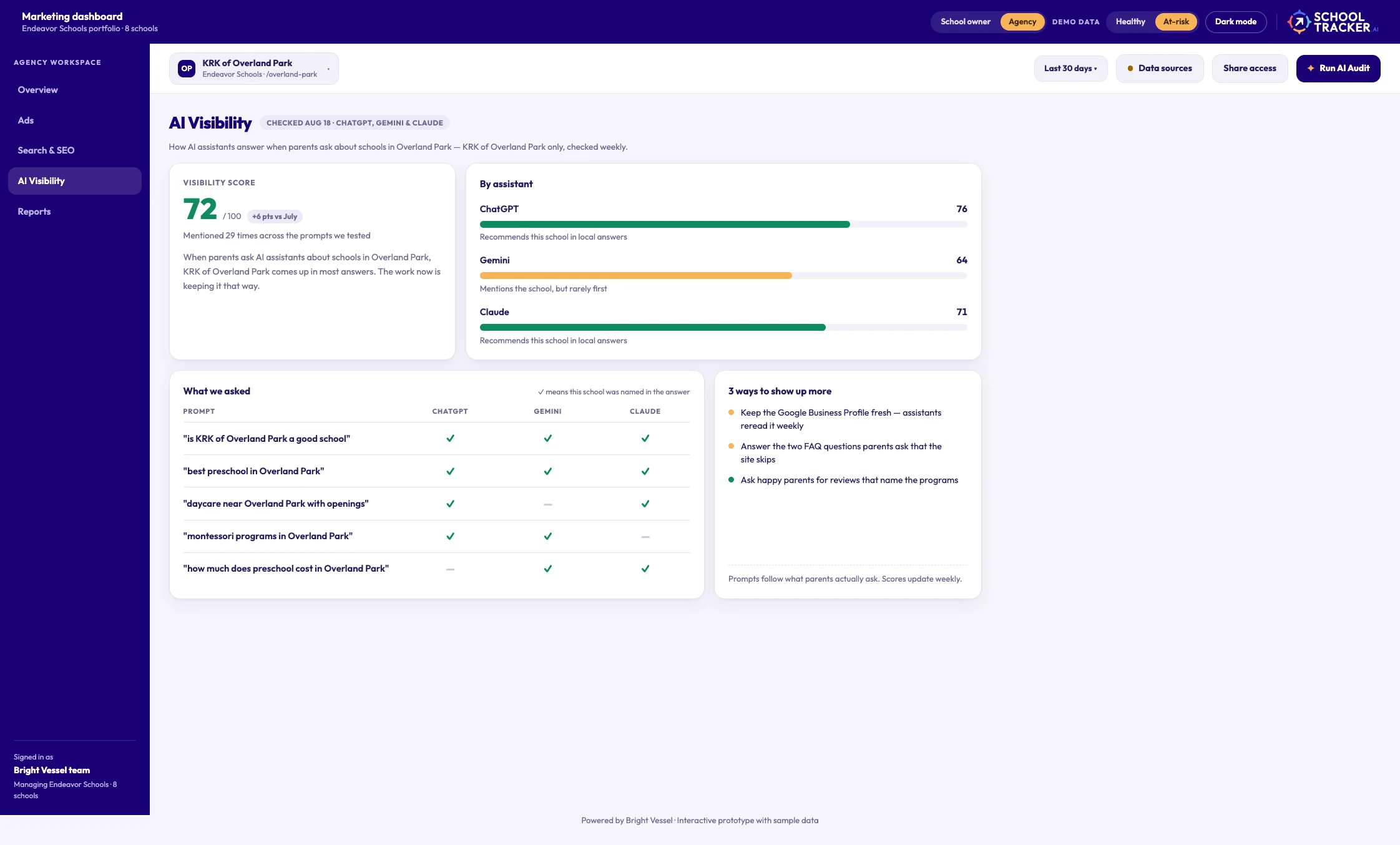1400x845 pixels.
Task: Click the Claude score progress bar
Action: coord(723,328)
